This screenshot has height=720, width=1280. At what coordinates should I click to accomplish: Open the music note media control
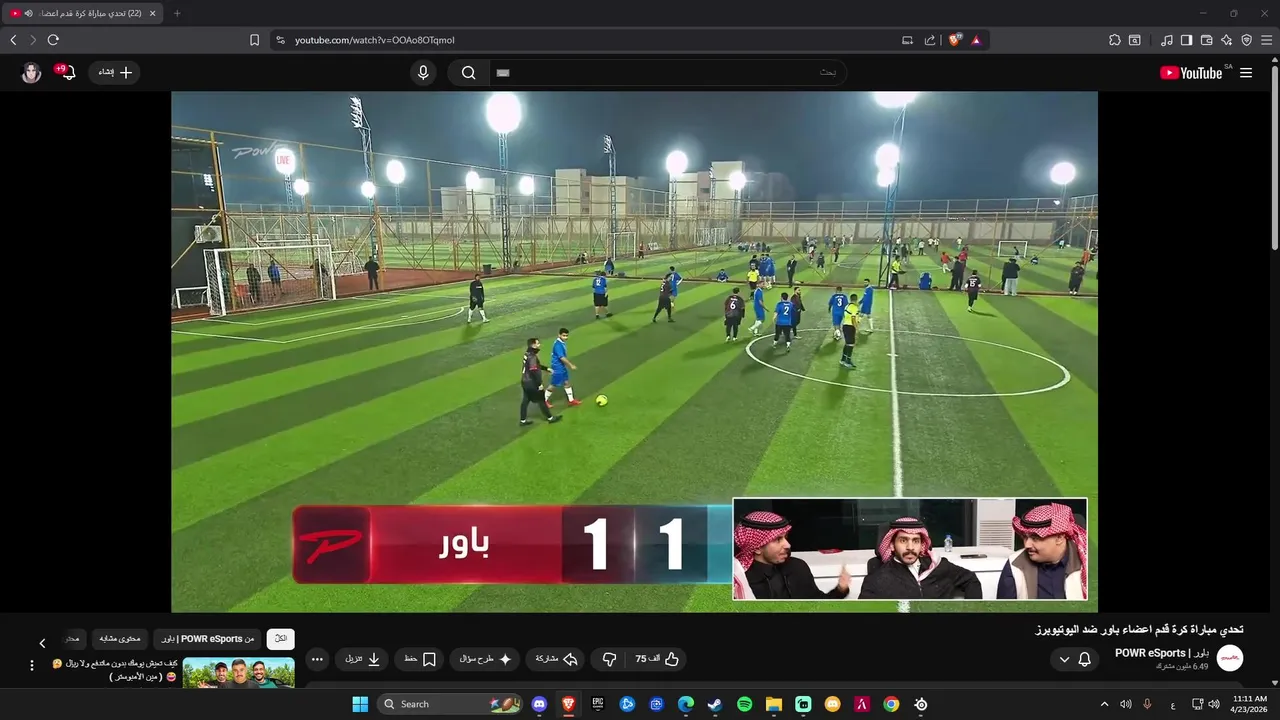pos(1167,40)
